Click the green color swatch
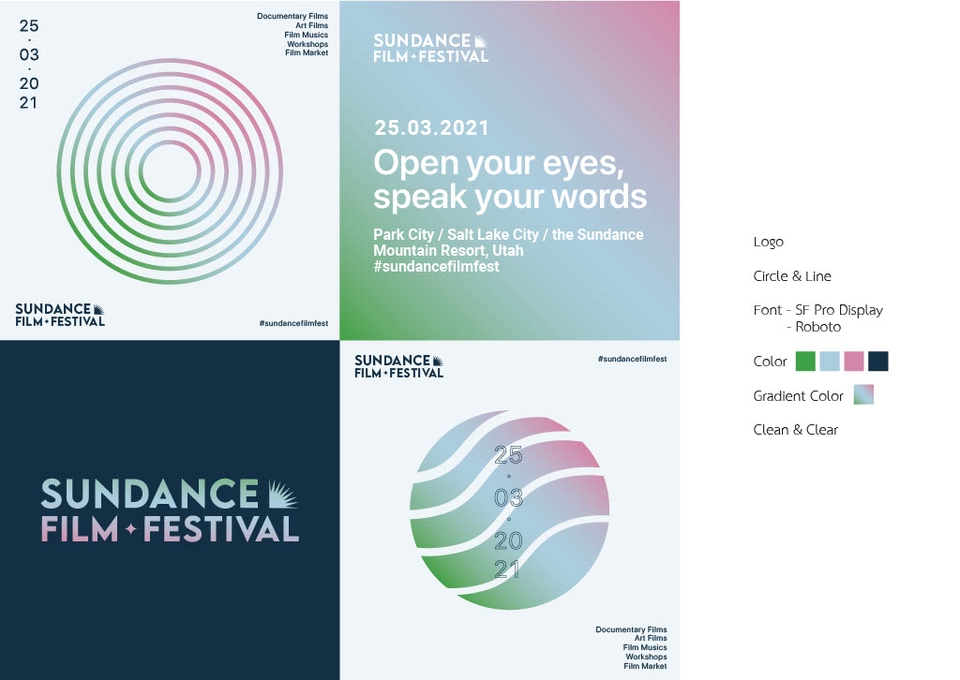 tap(805, 361)
